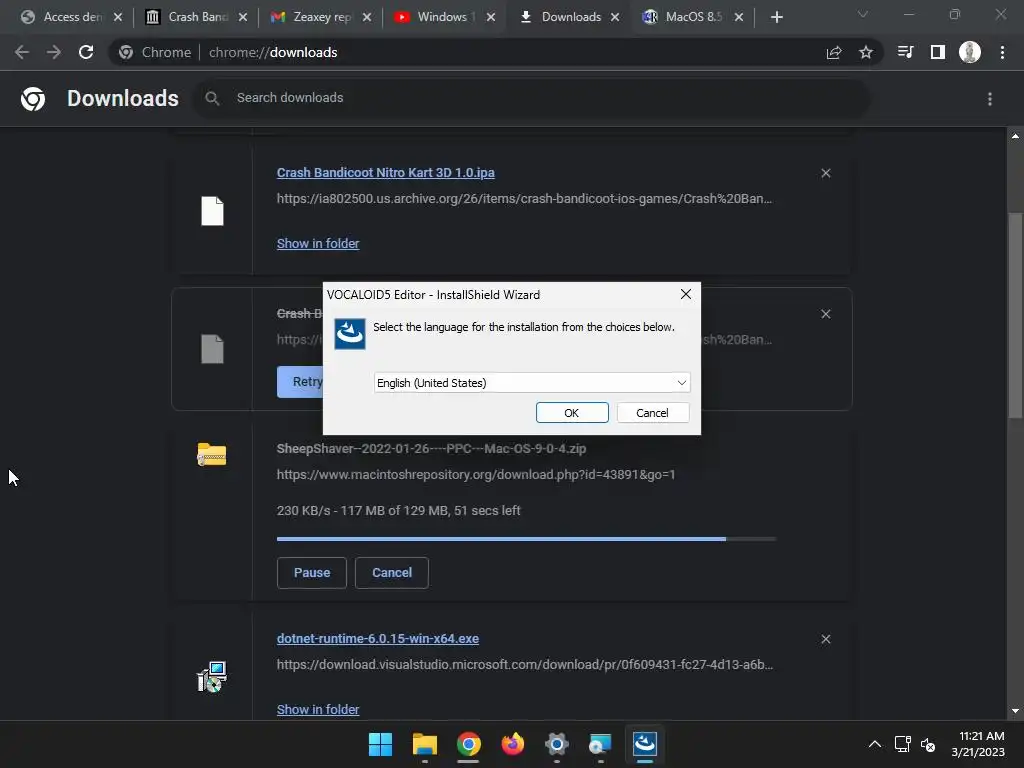The image size is (1024, 768).
Task: Share this page using address bar icon
Action: click(x=834, y=52)
